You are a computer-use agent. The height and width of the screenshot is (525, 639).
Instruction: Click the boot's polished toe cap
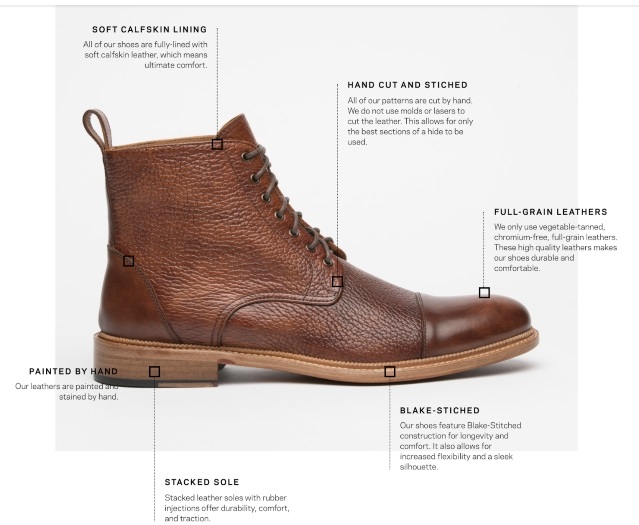coord(477,324)
